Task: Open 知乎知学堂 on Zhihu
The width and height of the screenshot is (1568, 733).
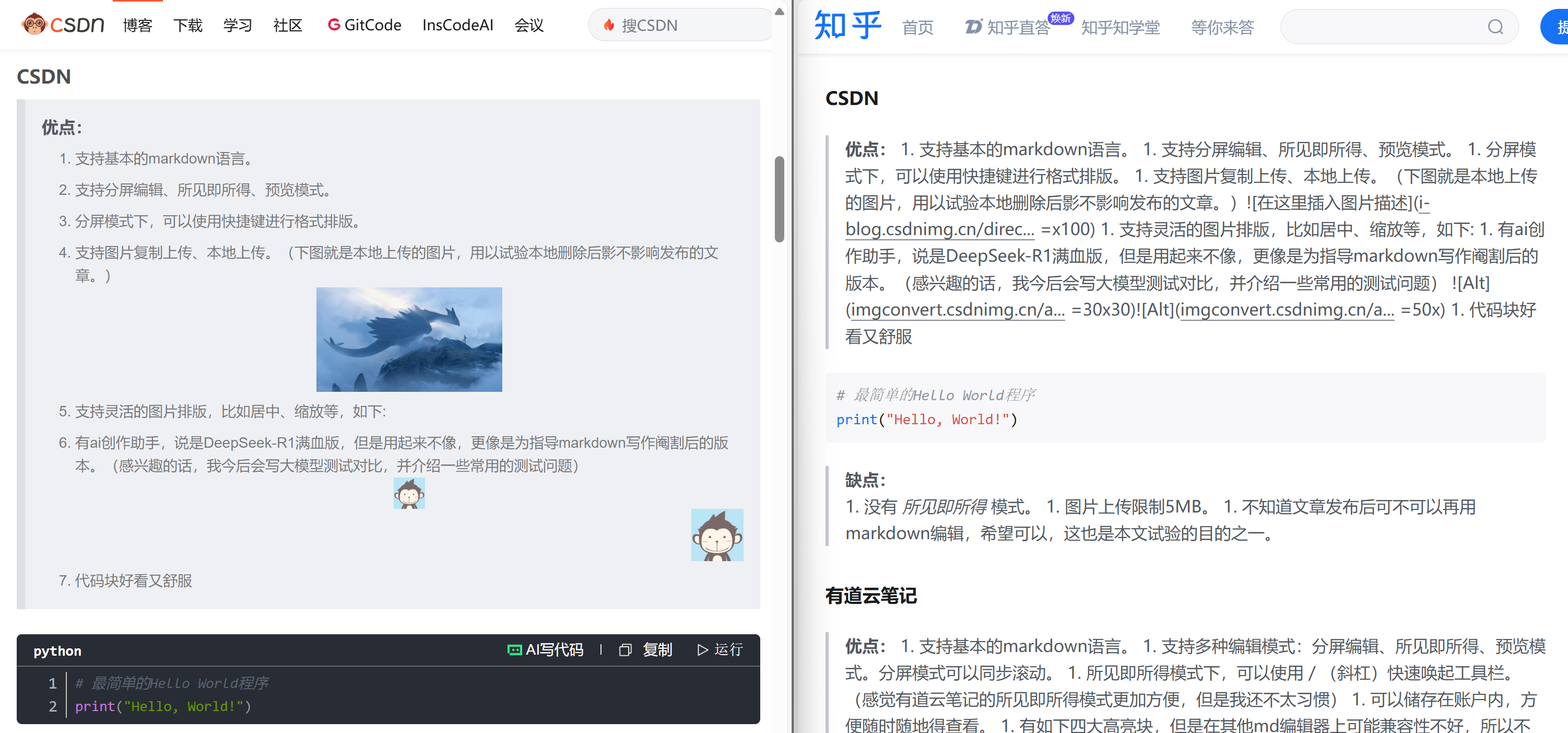Action: [x=1121, y=27]
